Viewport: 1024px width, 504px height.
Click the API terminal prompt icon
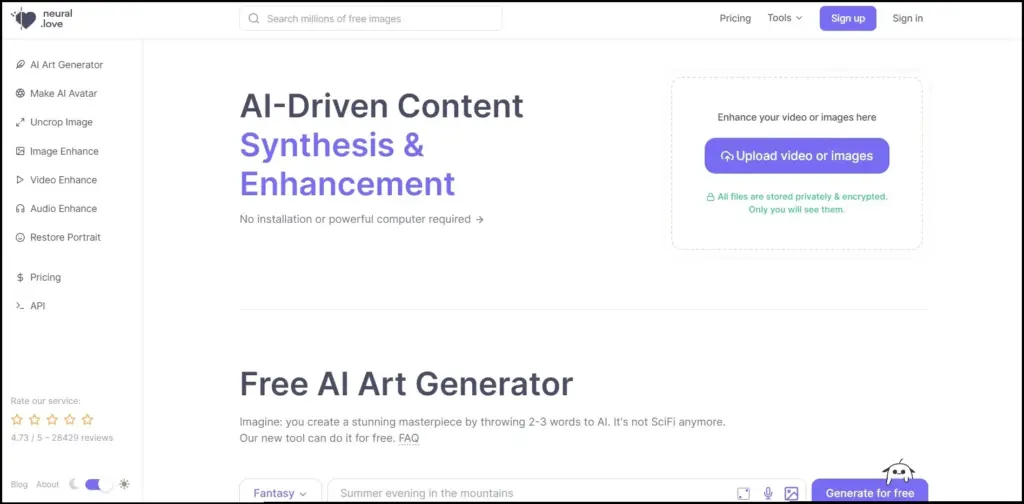(20, 306)
